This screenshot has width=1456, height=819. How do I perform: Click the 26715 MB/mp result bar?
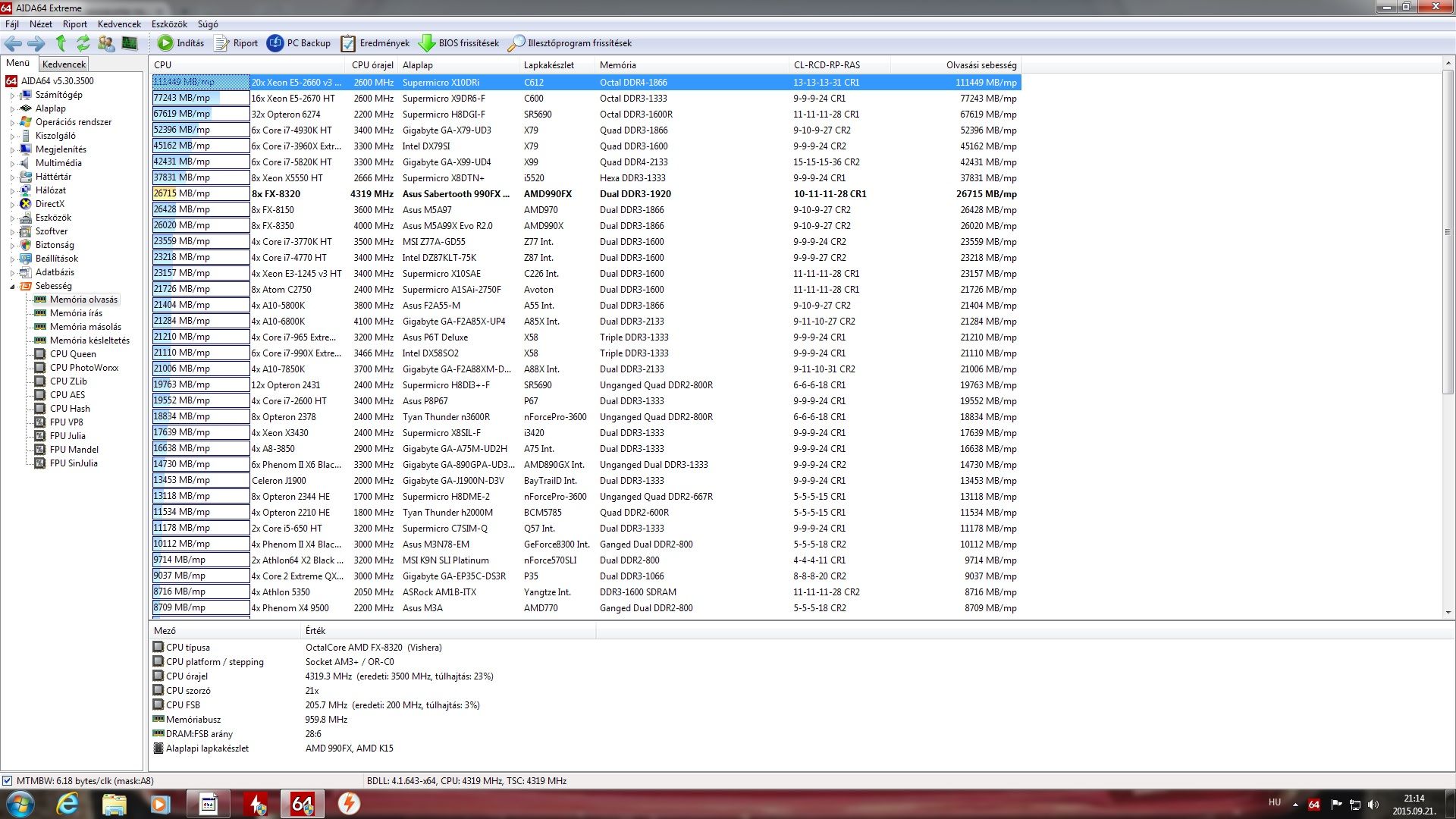click(201, 193)
